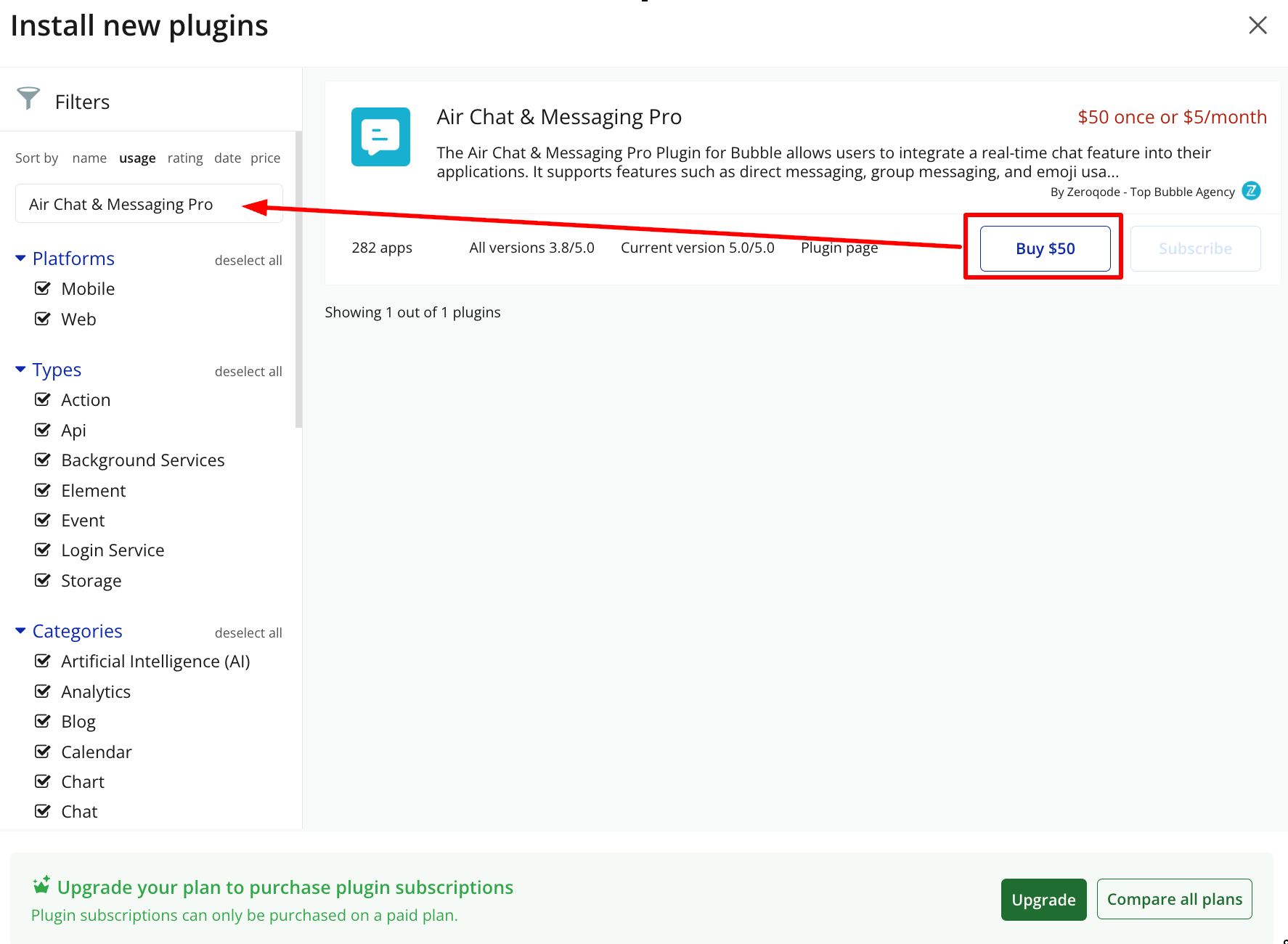Click the '282 apps' usage count
This screenshot has height=944, width=1288.
(382, 248)
